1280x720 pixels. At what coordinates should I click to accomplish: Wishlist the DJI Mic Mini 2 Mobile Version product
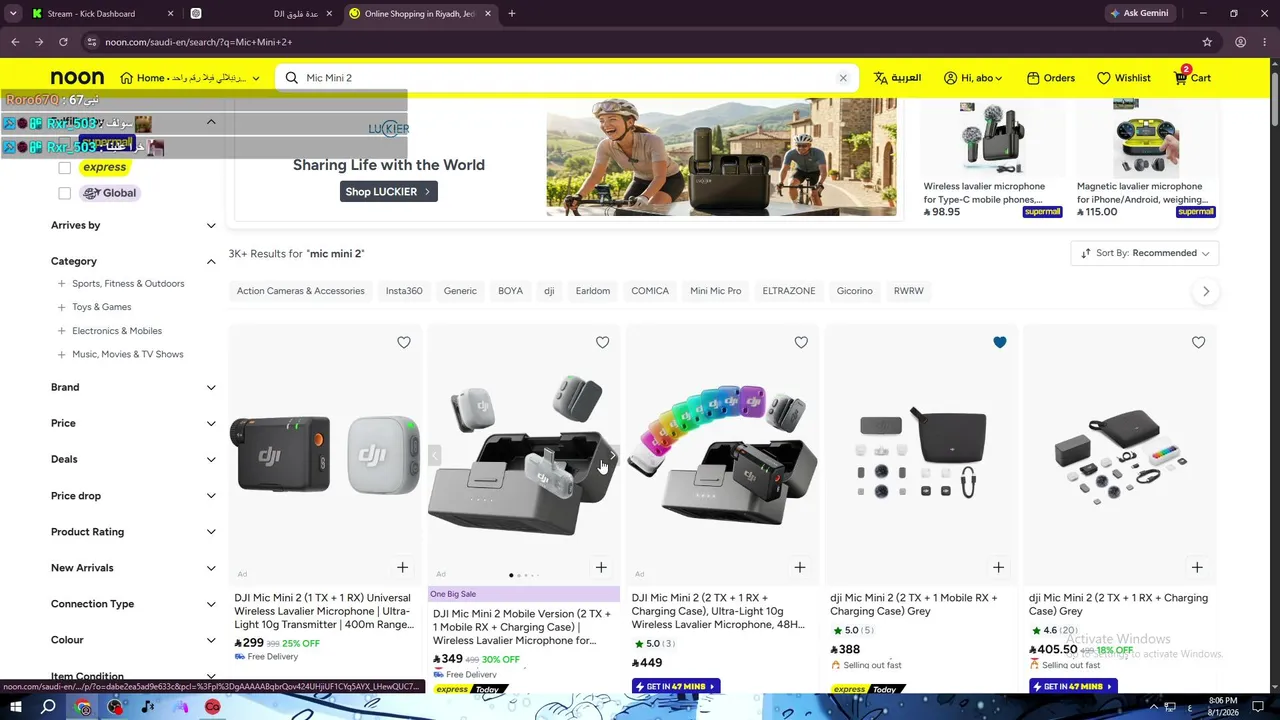tap(602, 343)
